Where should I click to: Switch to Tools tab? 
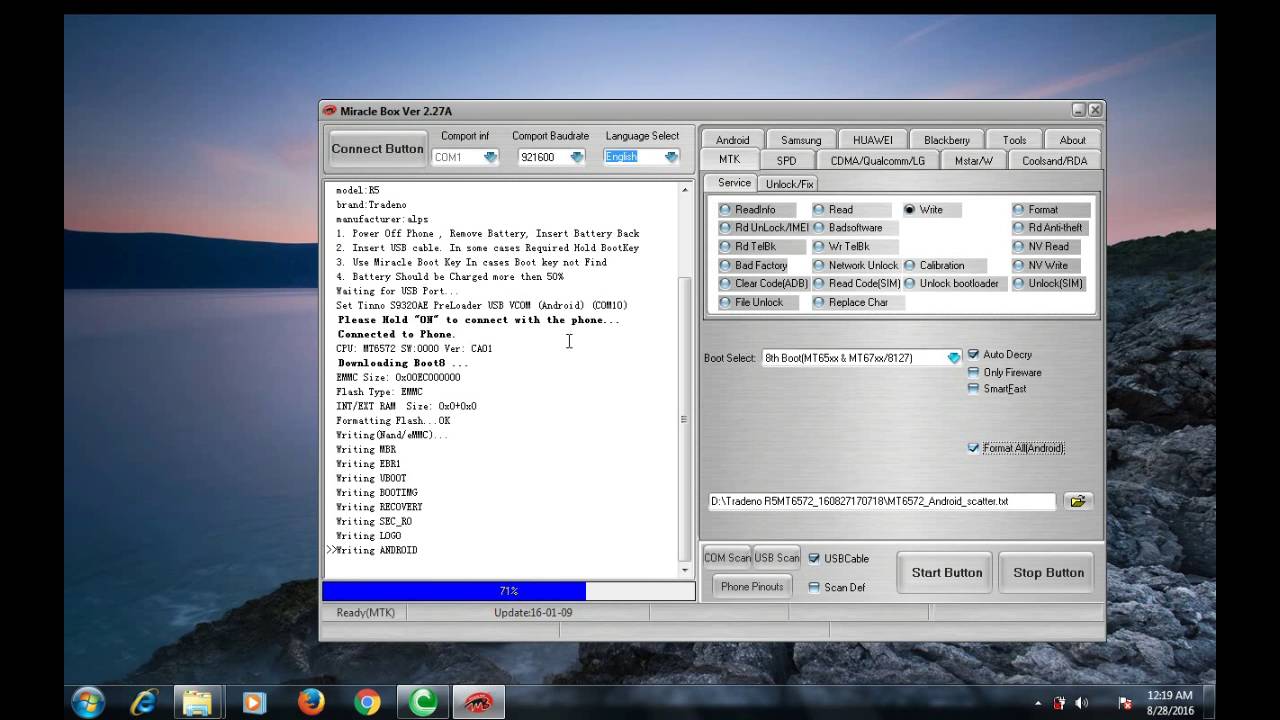(x=1014, y=140)
